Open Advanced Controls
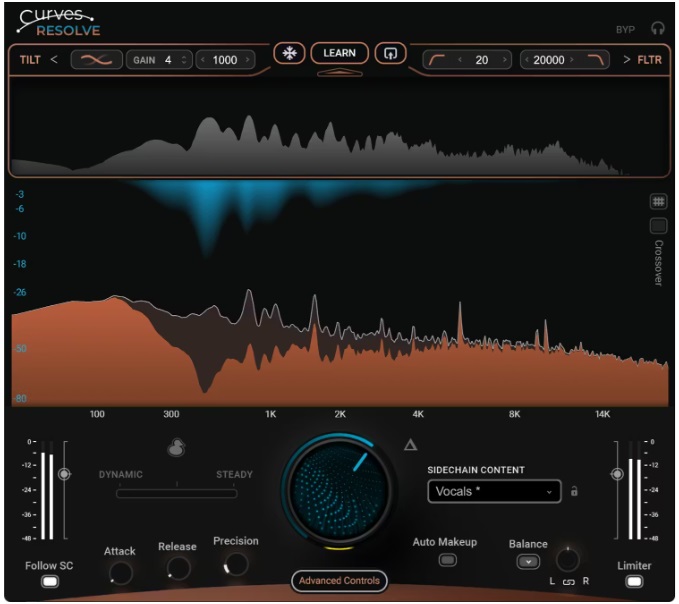Image resolution: width=679 pixels, height=604 pixels. (339, 581)
